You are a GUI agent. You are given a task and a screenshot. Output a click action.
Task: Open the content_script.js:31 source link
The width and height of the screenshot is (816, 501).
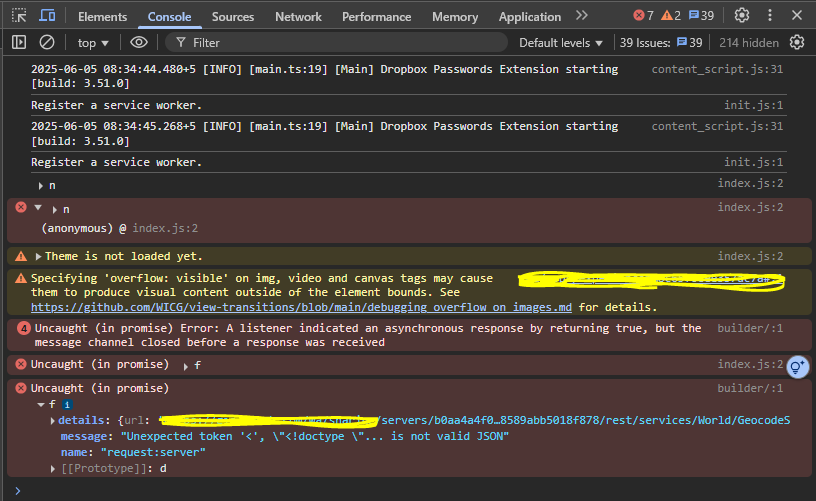tap(717, 69)
